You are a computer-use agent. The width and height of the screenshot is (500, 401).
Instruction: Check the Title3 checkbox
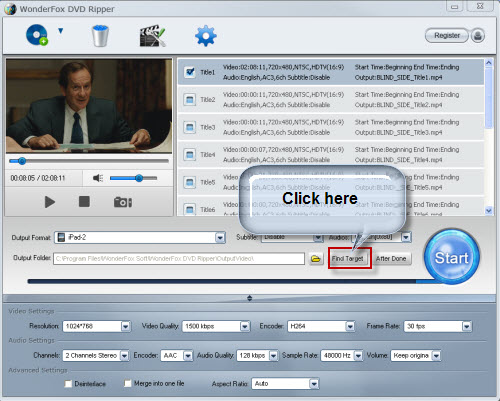click(190, 127)
